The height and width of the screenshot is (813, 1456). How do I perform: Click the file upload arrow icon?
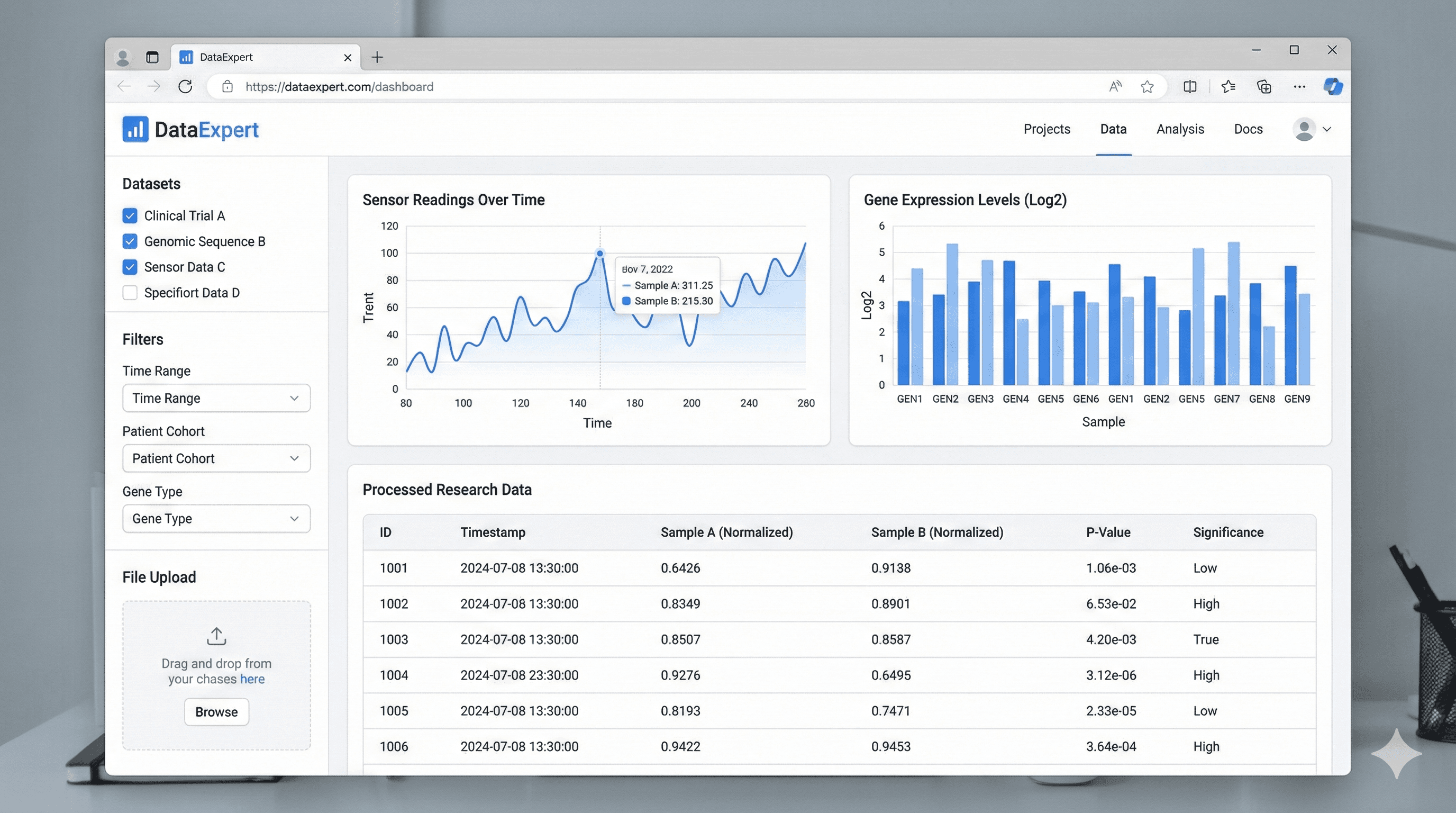tap(216, 636)
